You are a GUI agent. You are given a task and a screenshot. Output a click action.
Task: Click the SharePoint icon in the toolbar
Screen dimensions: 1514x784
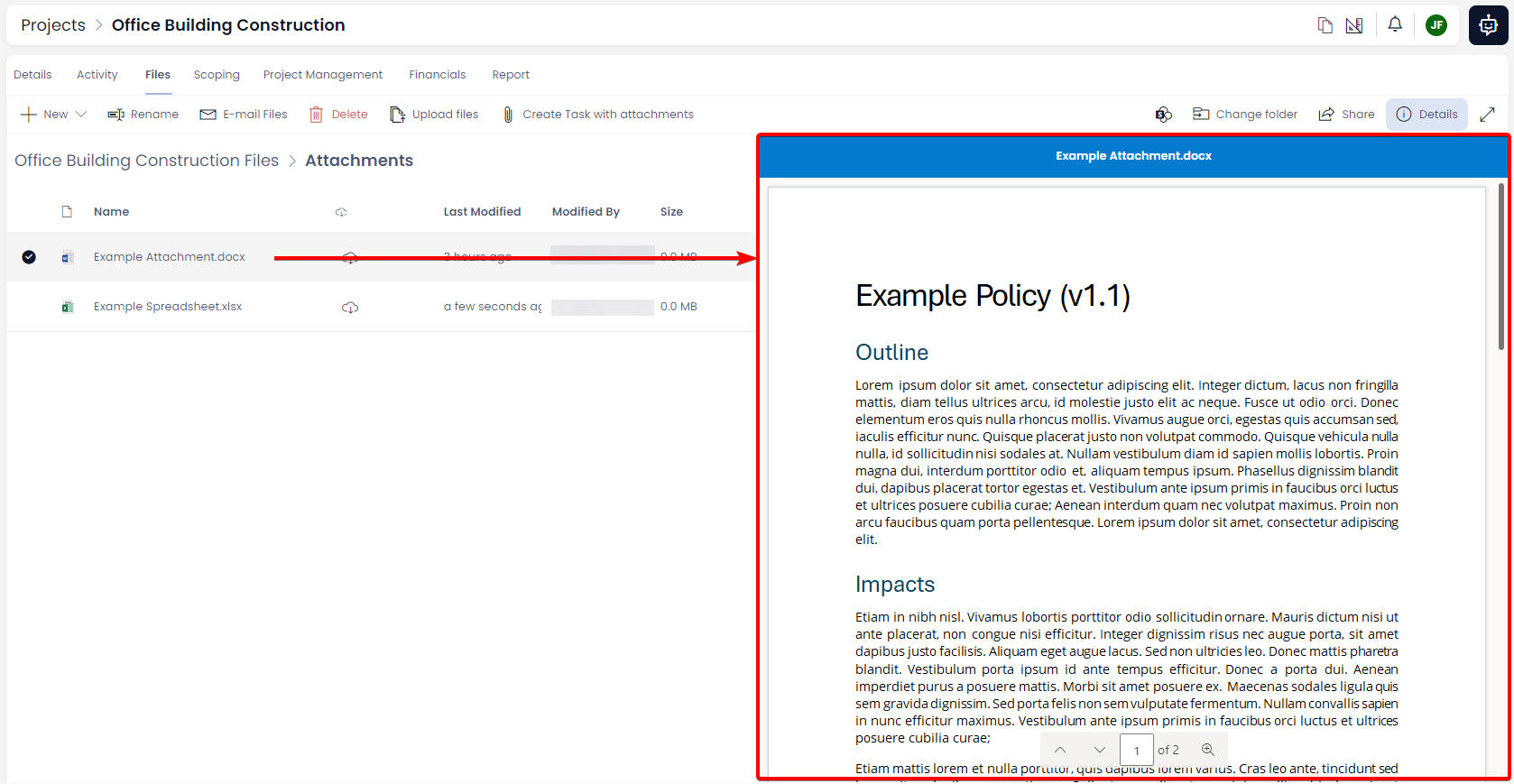[1163, 115]
